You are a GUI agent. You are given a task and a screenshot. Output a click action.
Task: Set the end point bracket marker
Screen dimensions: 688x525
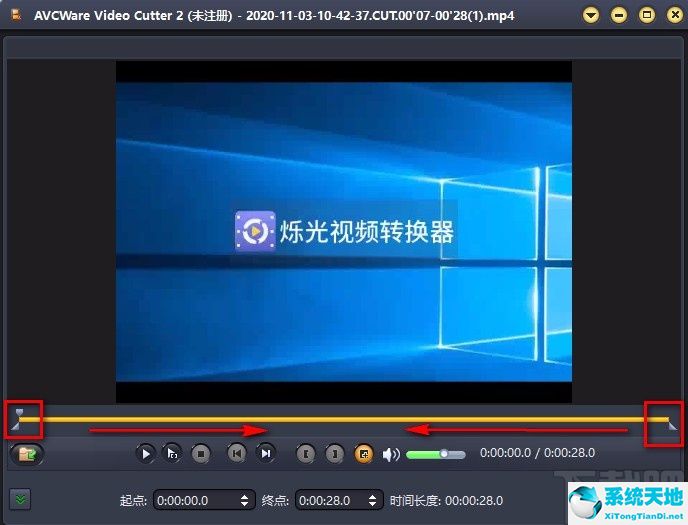pos(335,454)
